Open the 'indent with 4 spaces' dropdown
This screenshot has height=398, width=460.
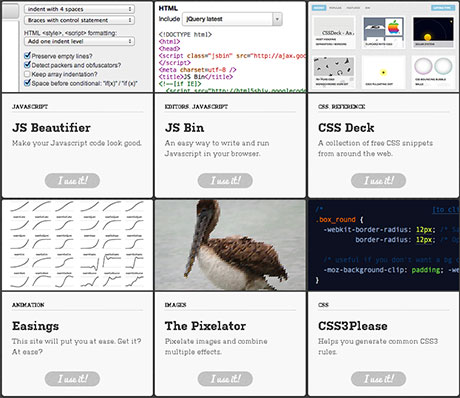(x=79, y=9)
